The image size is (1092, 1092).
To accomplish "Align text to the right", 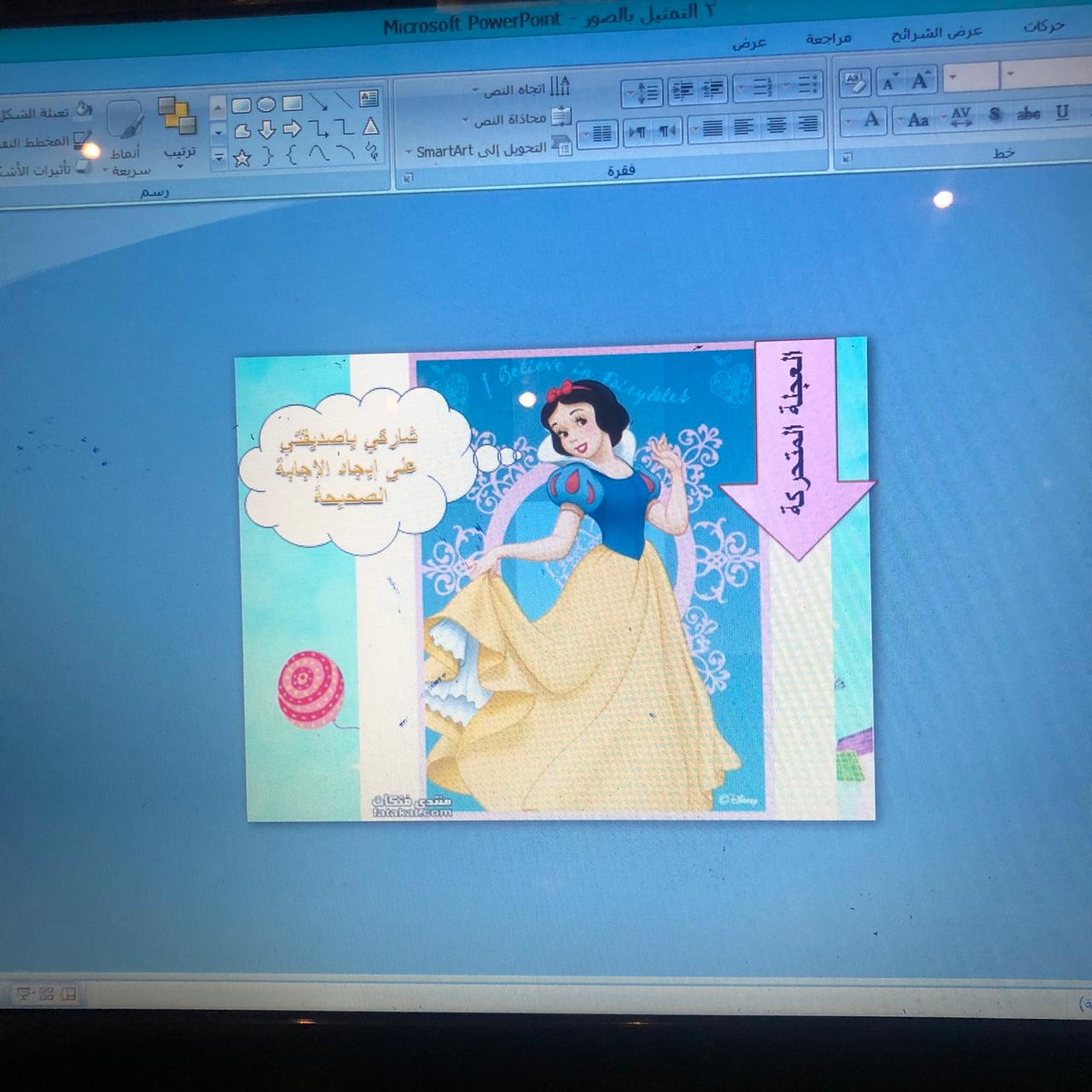I will point(807,125).
